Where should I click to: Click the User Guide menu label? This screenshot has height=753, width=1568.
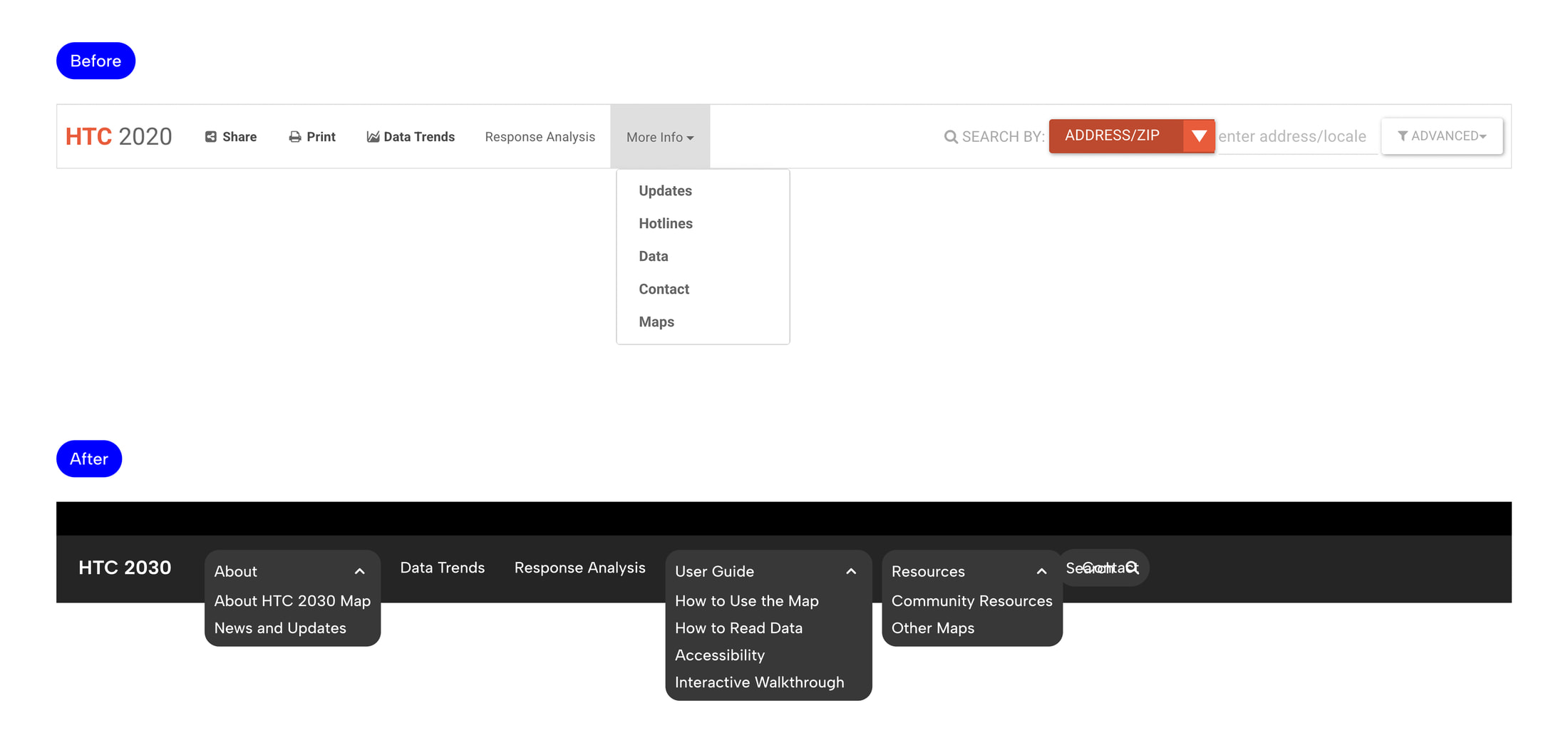[714, 571]
